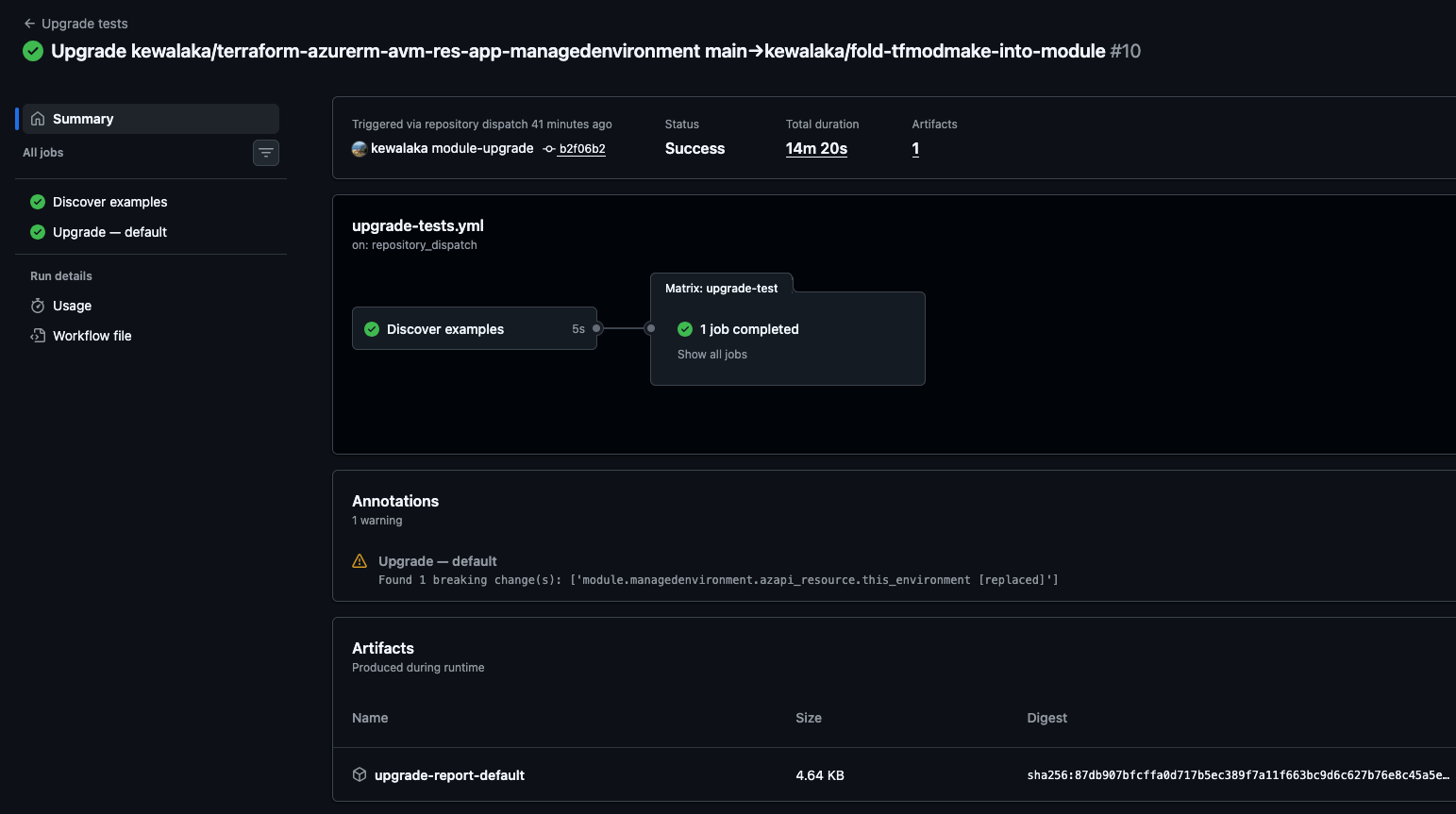Click green check beside 1 job completed
The image size is (1456, 814).
click(x=685, y=329)
